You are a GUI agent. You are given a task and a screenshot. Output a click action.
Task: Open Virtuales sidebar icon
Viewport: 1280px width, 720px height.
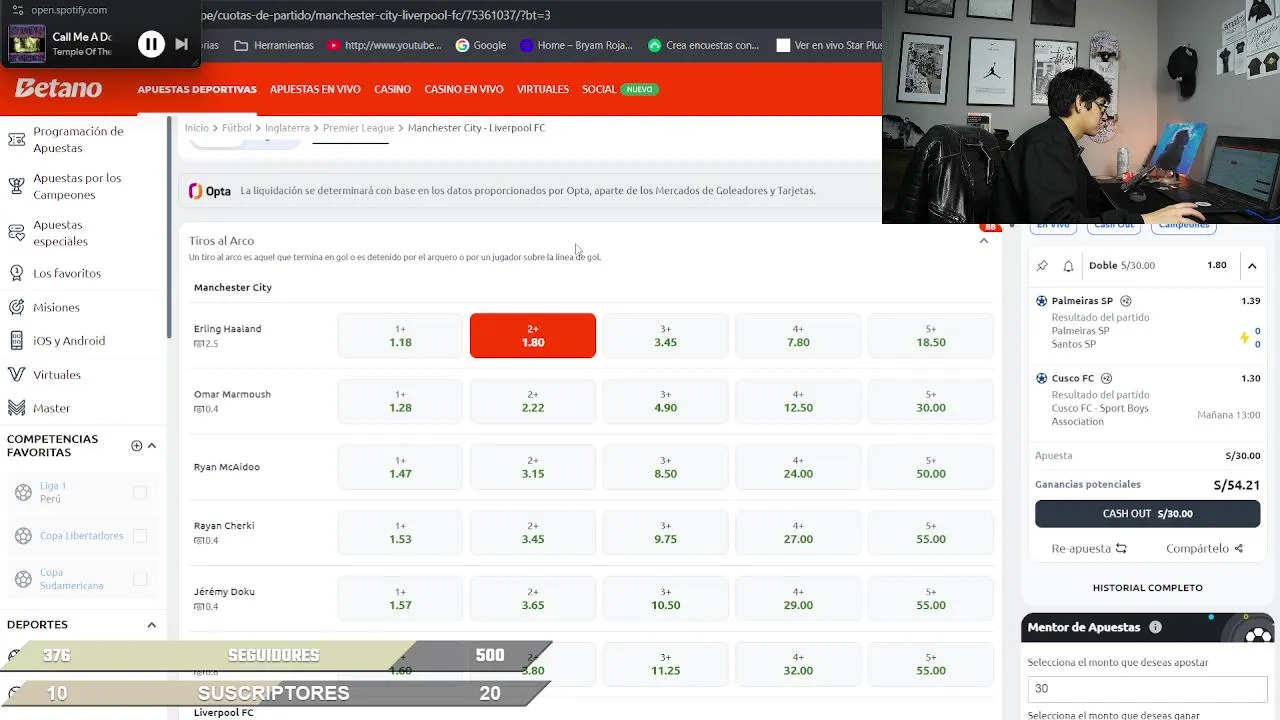click(x=16, y=374)
